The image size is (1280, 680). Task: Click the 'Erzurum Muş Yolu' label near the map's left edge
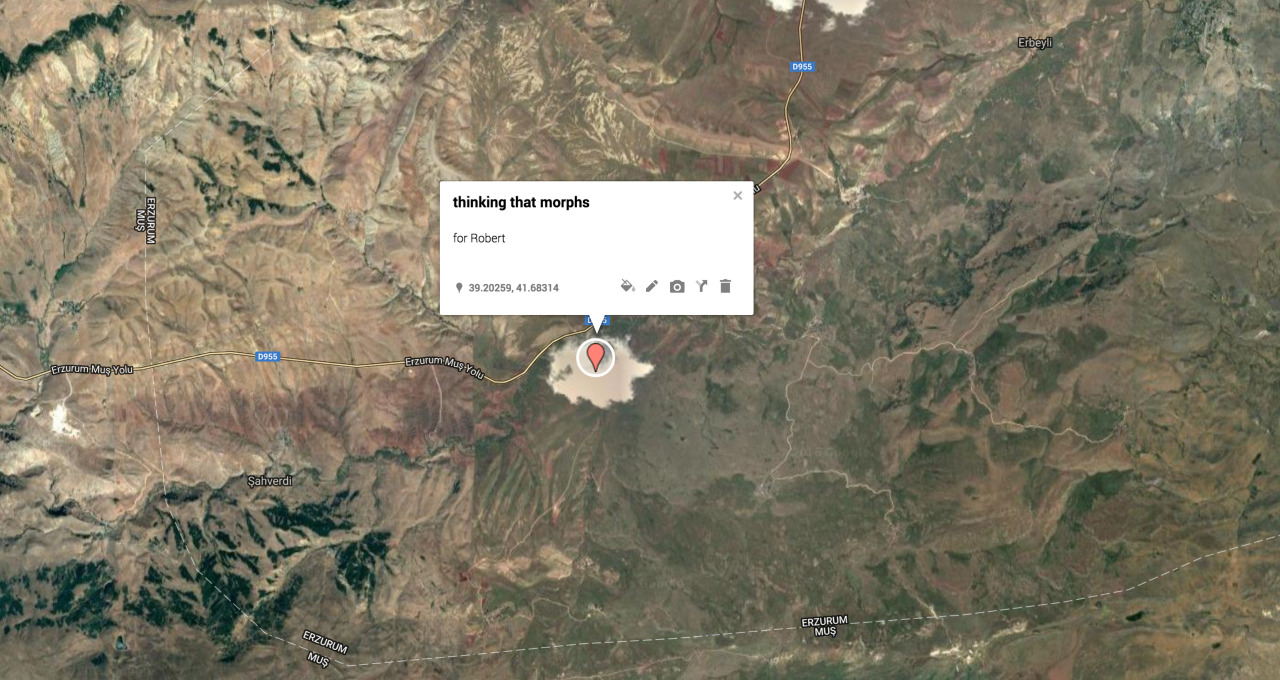92,370
